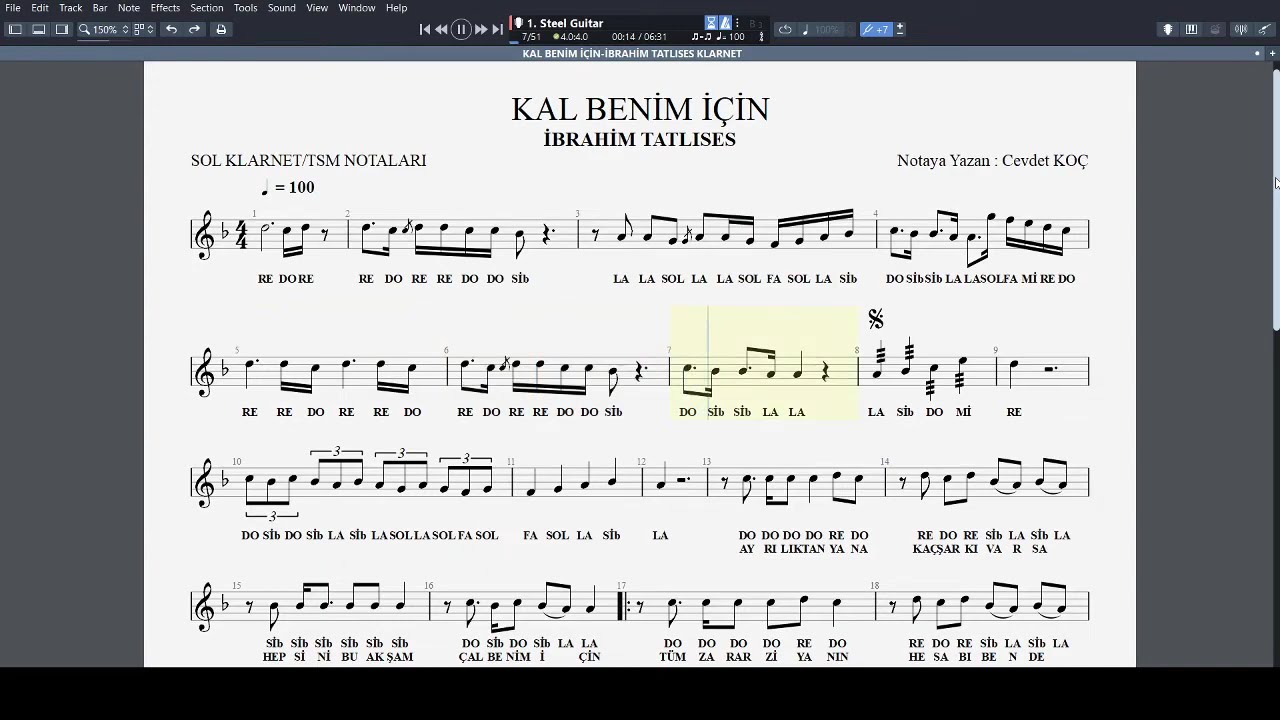The height and width of the screenshot is (720, 1280).
Task: Open the tuner tool
Action: click(x=1241, y=29)
